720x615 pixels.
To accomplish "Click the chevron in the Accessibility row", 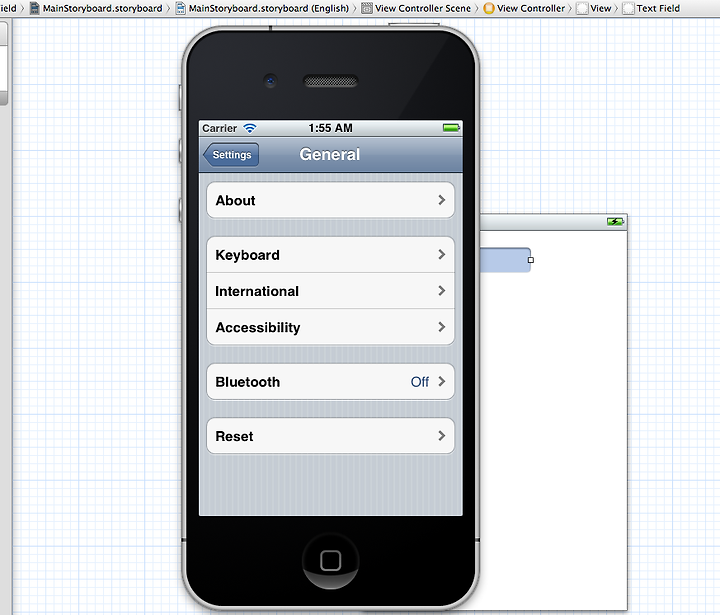I will (442, 327).
